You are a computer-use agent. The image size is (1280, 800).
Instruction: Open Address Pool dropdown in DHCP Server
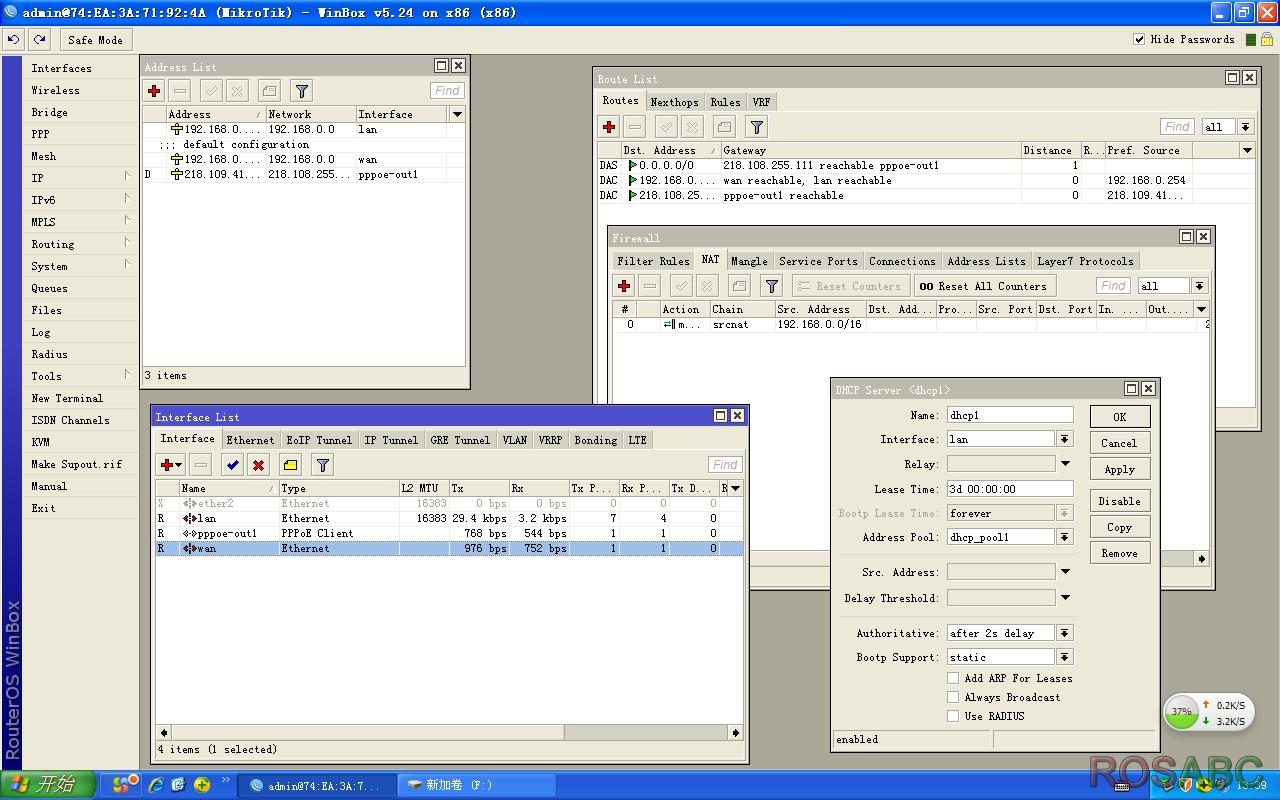(1065, 537)
